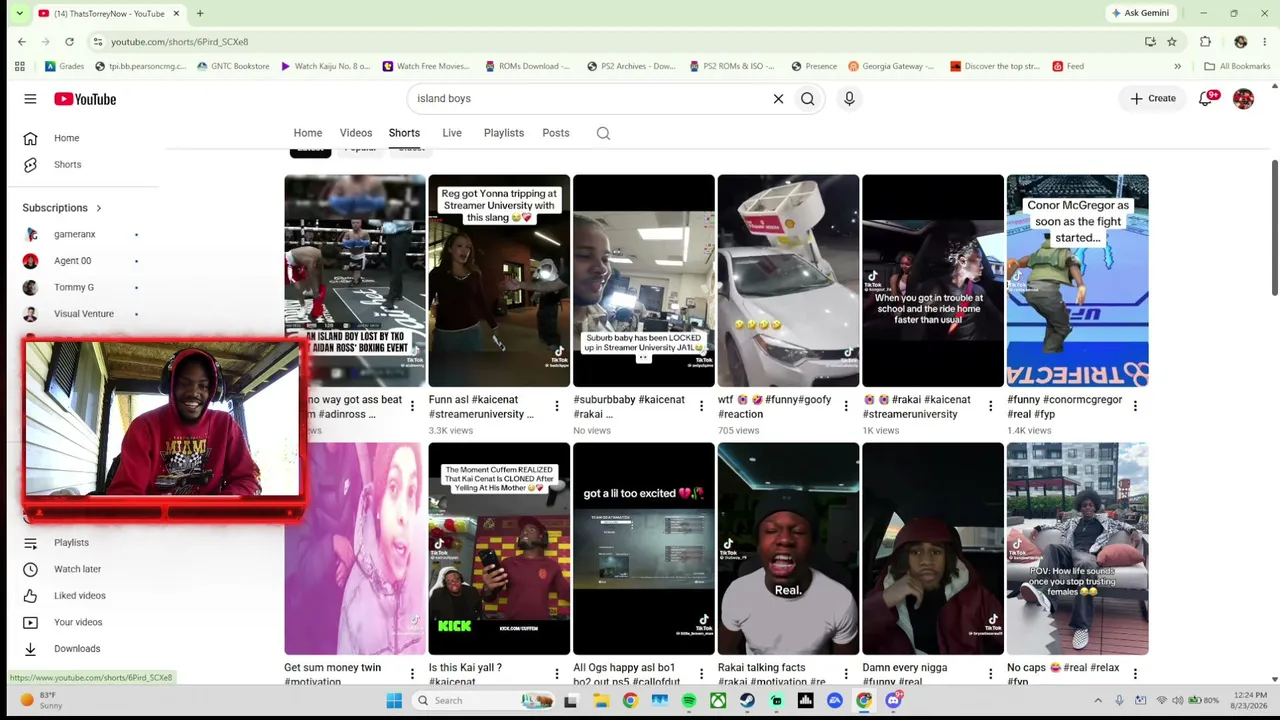Open the GNTC Bookstore bookmark

coord(233,66)
